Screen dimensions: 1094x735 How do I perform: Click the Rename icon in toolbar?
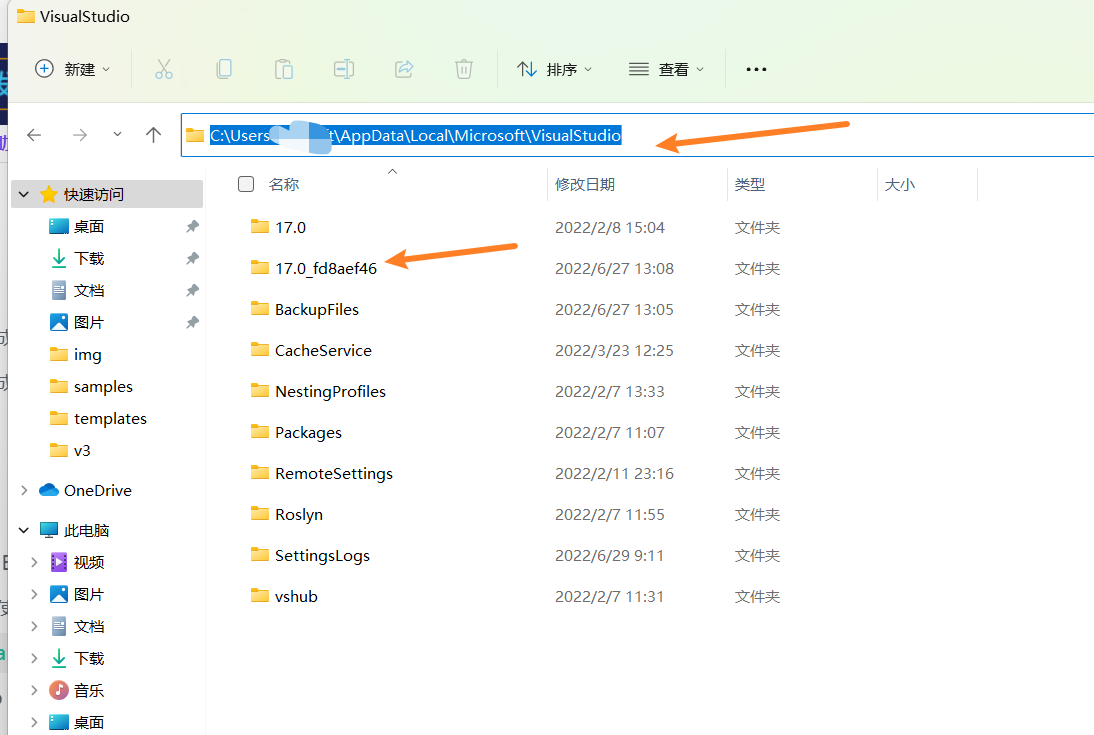[x=344, y=69]
